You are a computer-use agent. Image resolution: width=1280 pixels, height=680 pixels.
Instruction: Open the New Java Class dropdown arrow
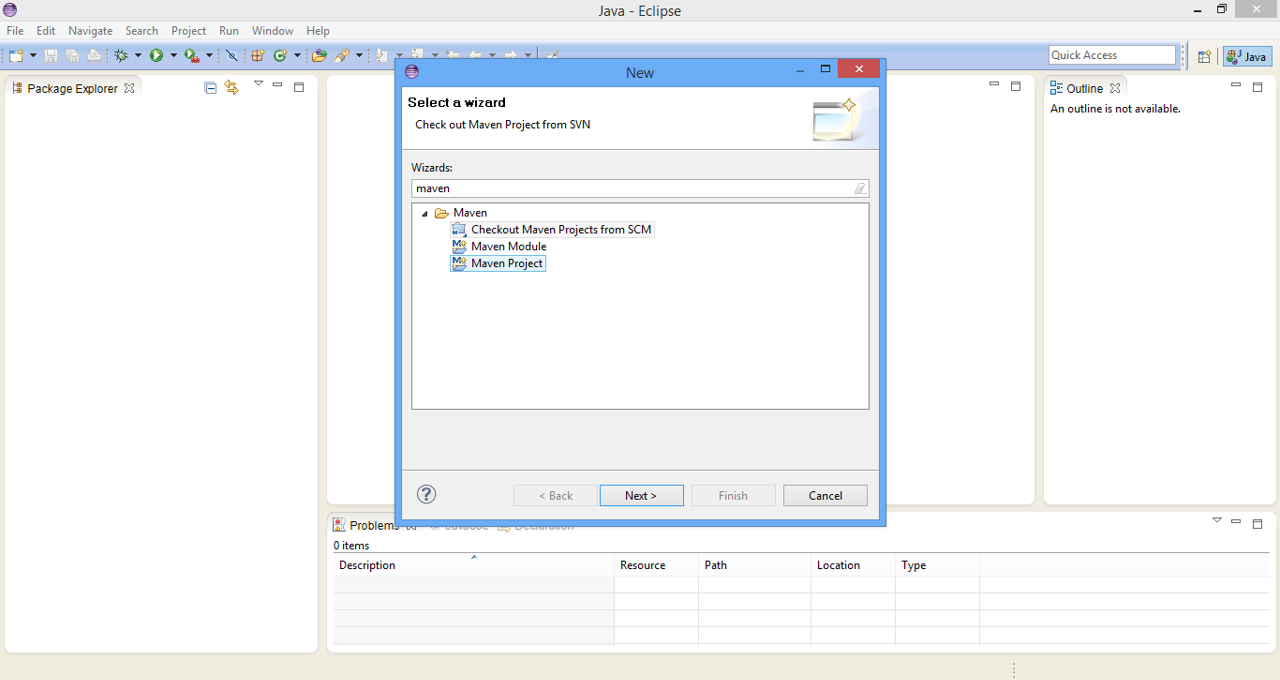pos(297,56)
